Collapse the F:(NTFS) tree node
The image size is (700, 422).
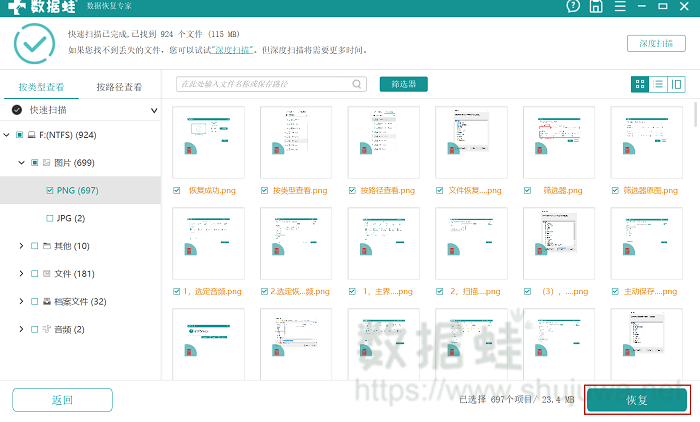7,135
